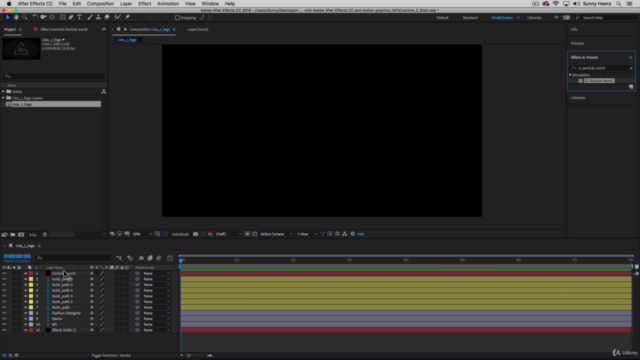Open the Layer menu

coord(126,4)
